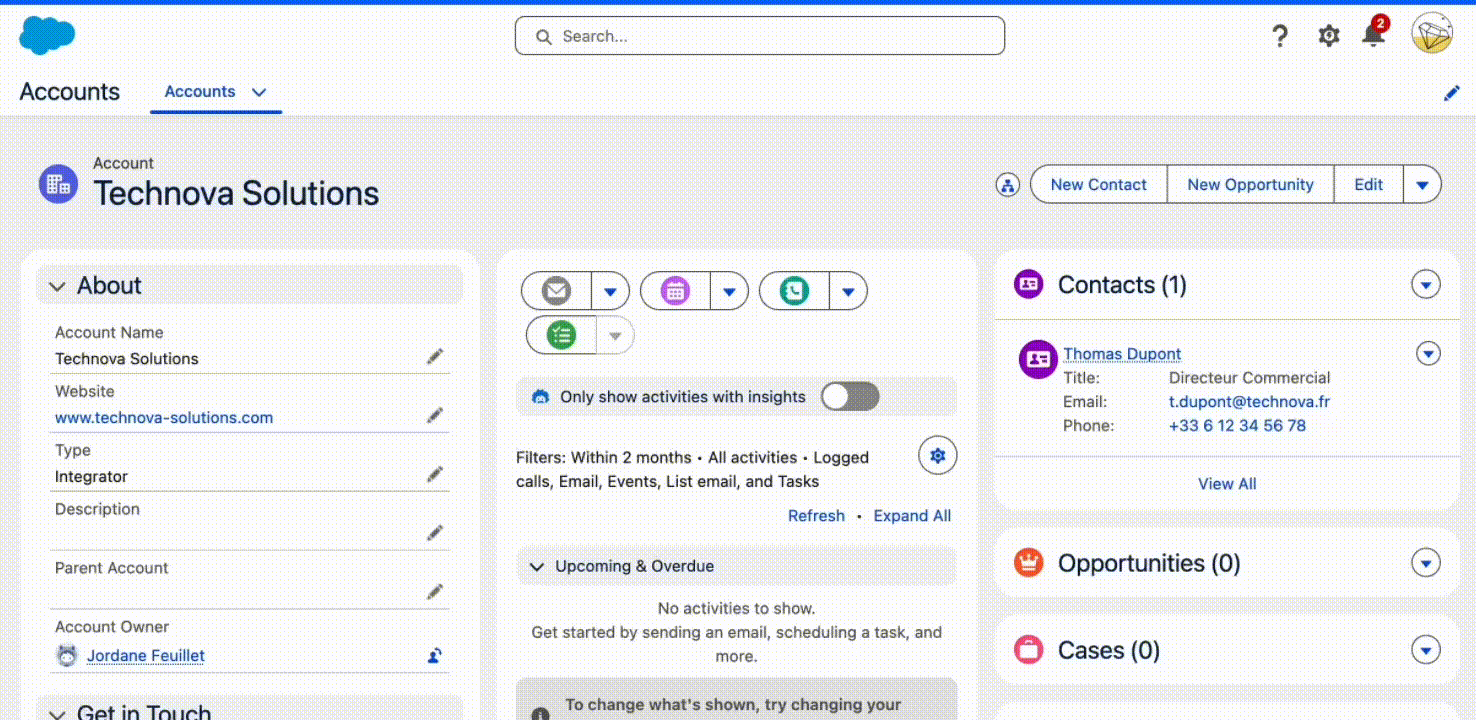Toggle Only show activities with insights
The width and height of the screenshot is (1476, 720).
coord(850,397)
